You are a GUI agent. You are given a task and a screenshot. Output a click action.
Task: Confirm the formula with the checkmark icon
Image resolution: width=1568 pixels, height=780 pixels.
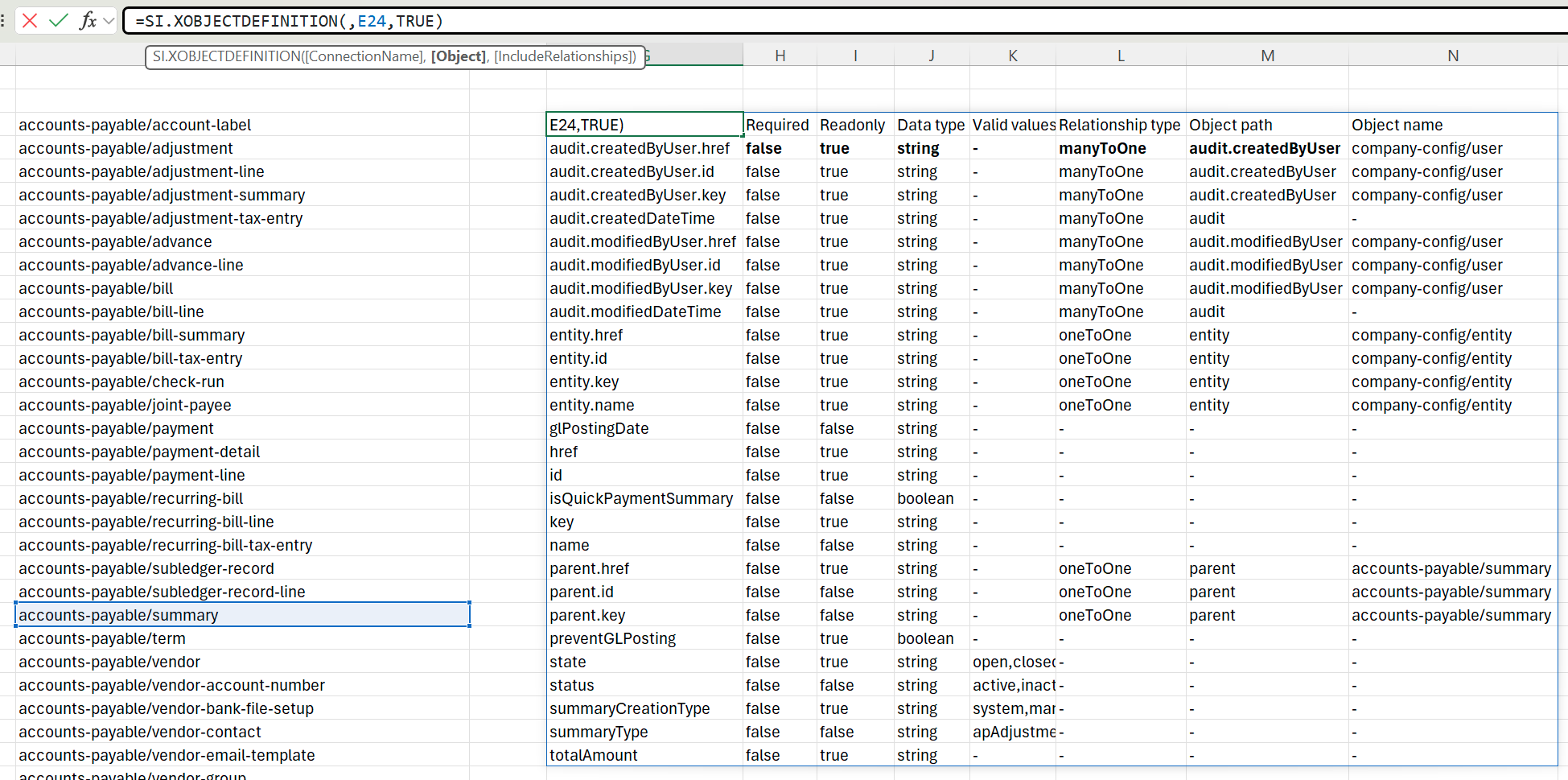click(59, 21)
